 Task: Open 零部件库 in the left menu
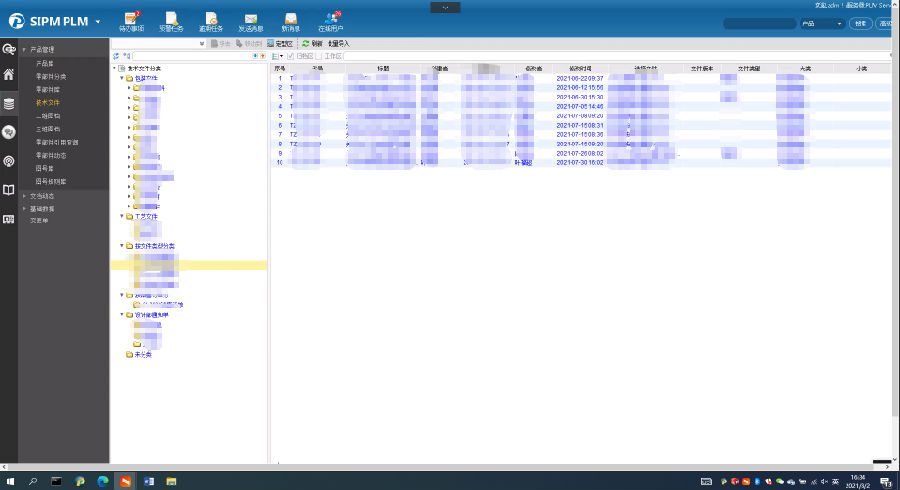tap(47, 90)
